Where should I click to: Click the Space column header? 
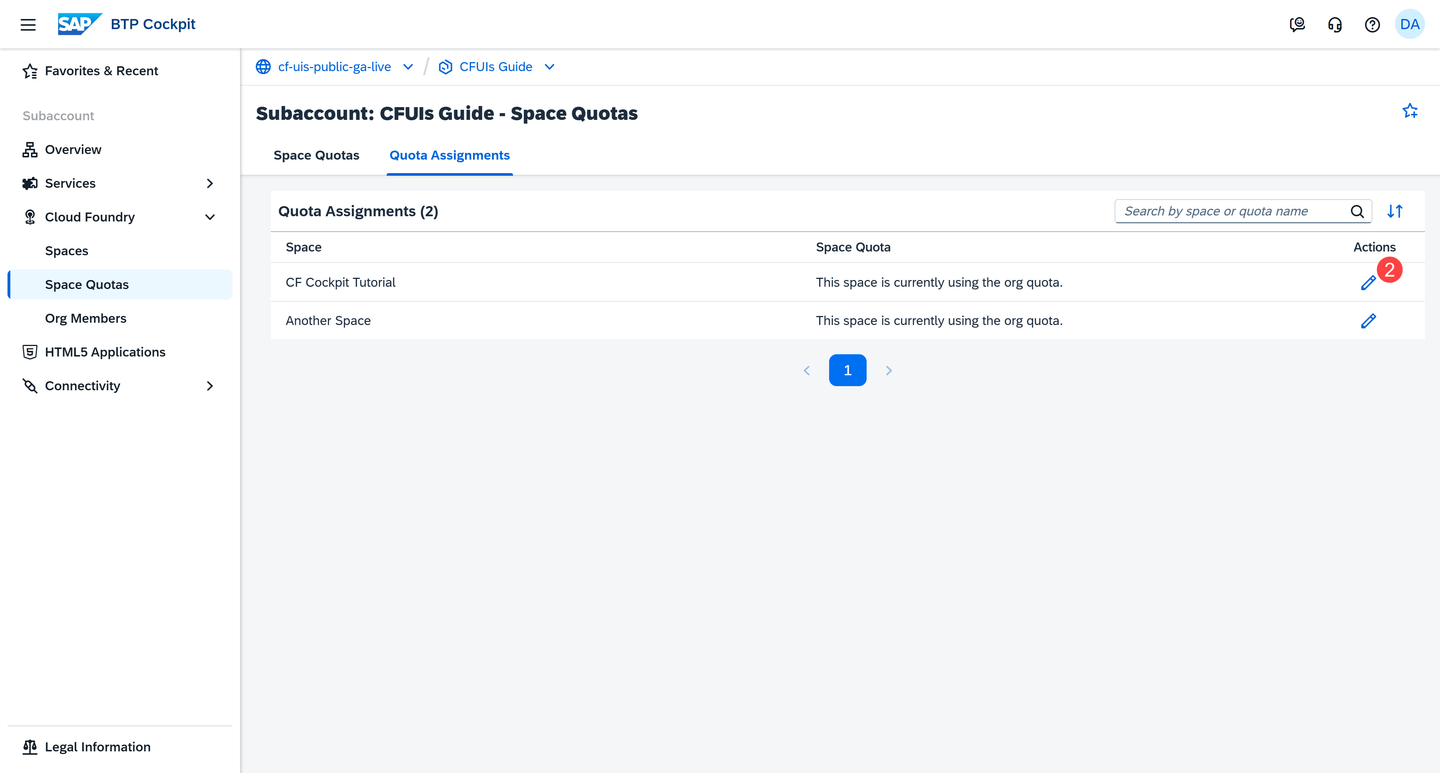click(304, 247)
